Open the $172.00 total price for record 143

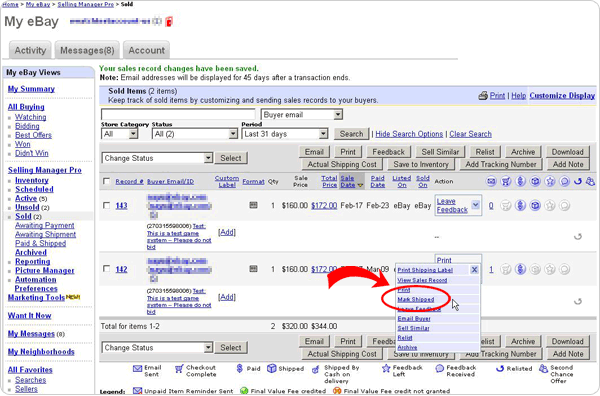pyautogui.click(x=324, y=205)
